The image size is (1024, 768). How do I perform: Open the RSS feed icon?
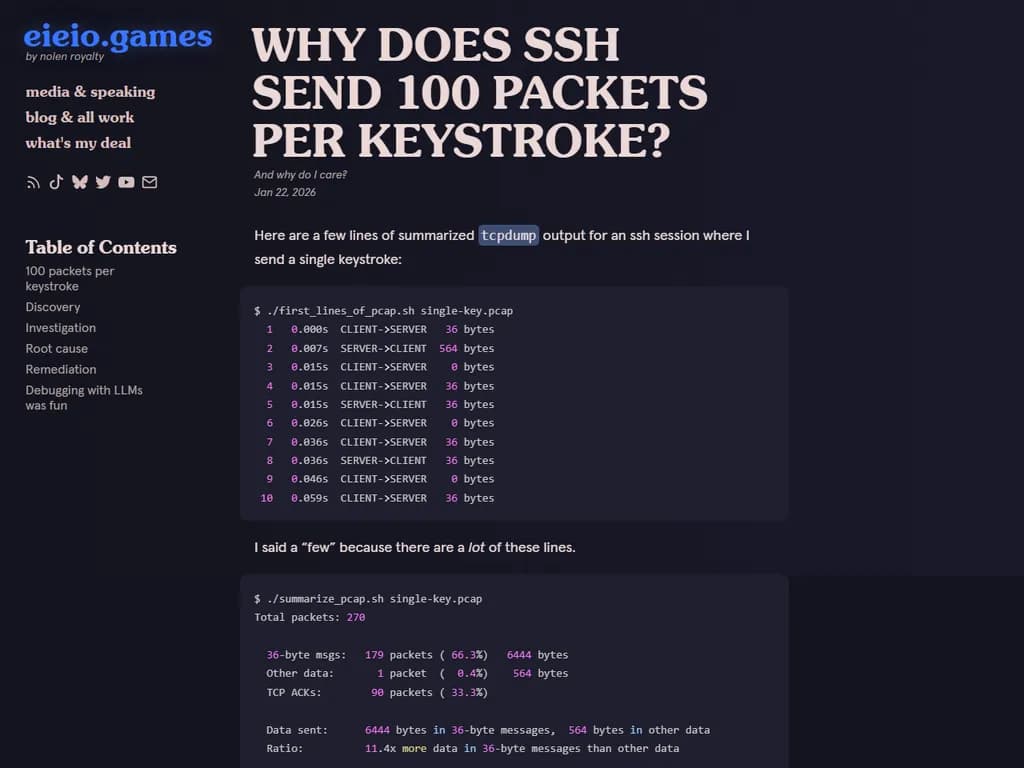tap(33, 182)
